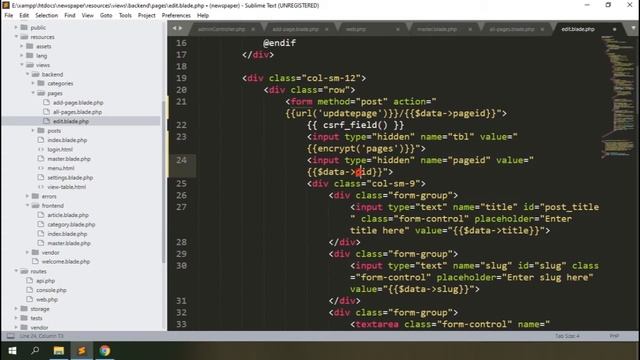Viewport: 640px width, 360px height.
Task: Click the public folder icon
Action: tap(24, 27)
